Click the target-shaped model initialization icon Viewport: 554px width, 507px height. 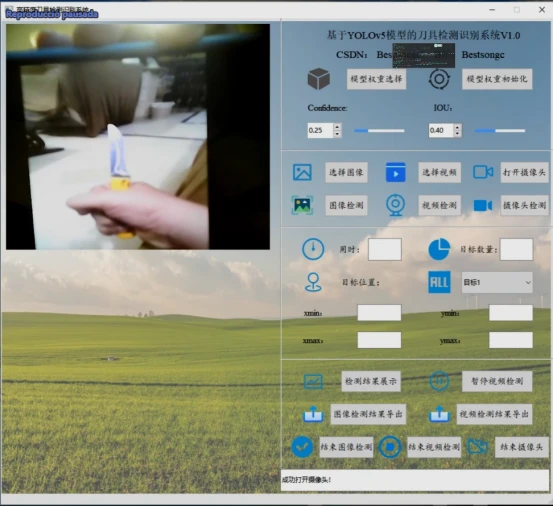point(439,79)
